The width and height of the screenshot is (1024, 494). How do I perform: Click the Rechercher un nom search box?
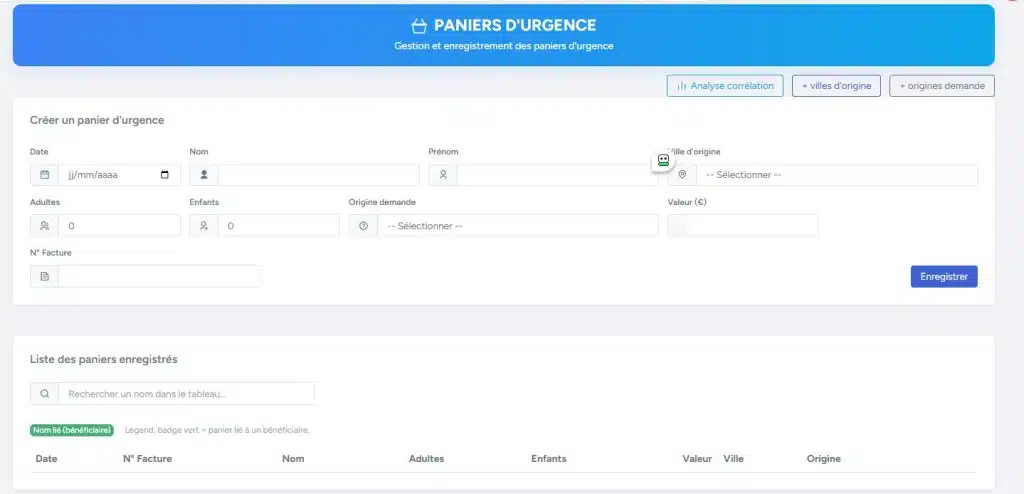(187, 394)
